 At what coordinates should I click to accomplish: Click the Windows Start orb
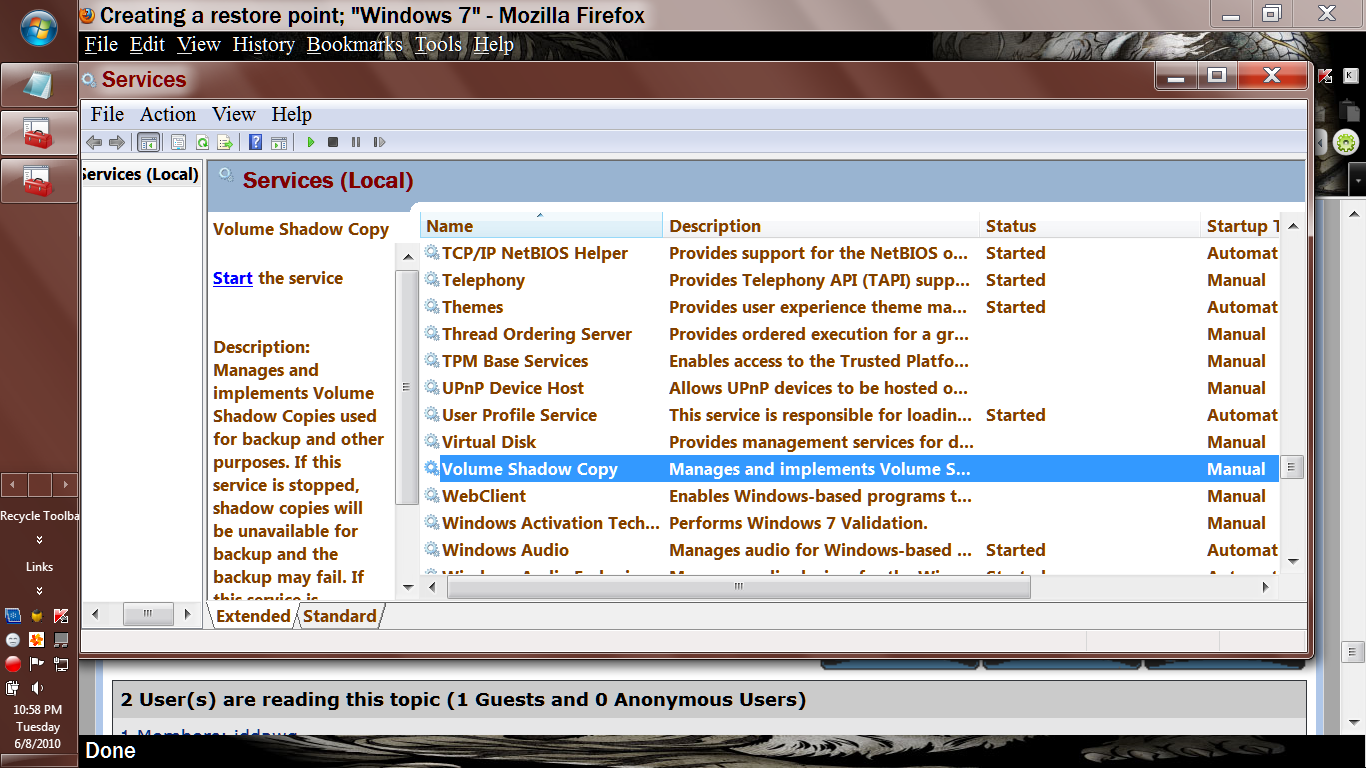(38, 29)
